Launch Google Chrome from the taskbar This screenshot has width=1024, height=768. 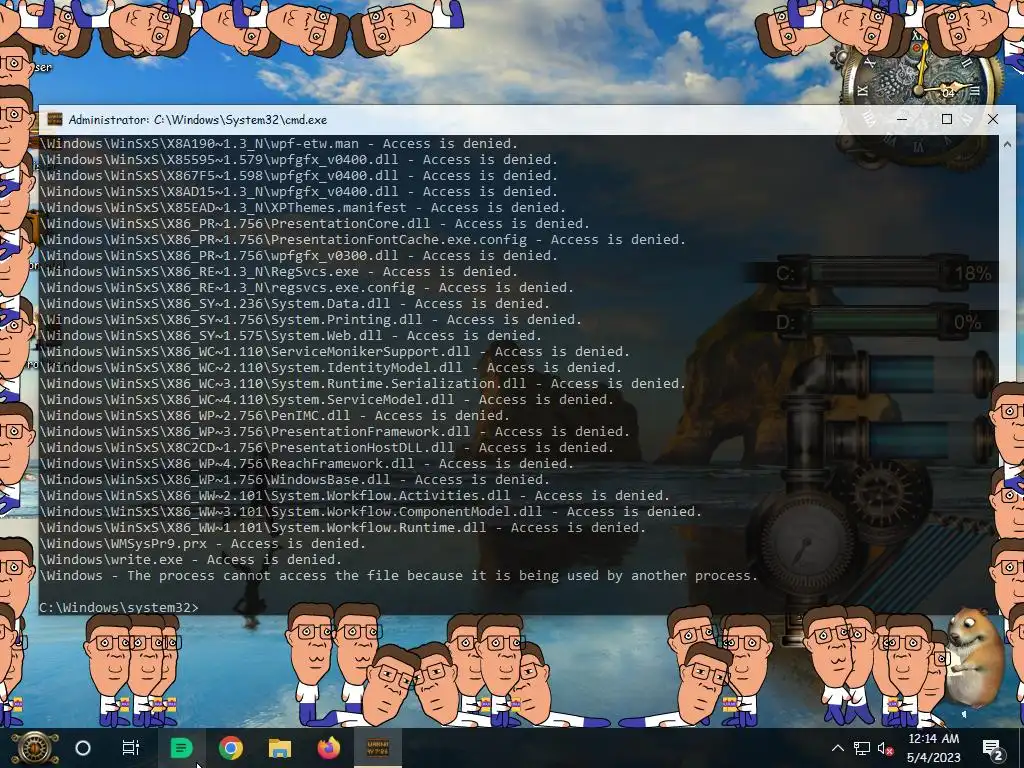pos(231,748)
